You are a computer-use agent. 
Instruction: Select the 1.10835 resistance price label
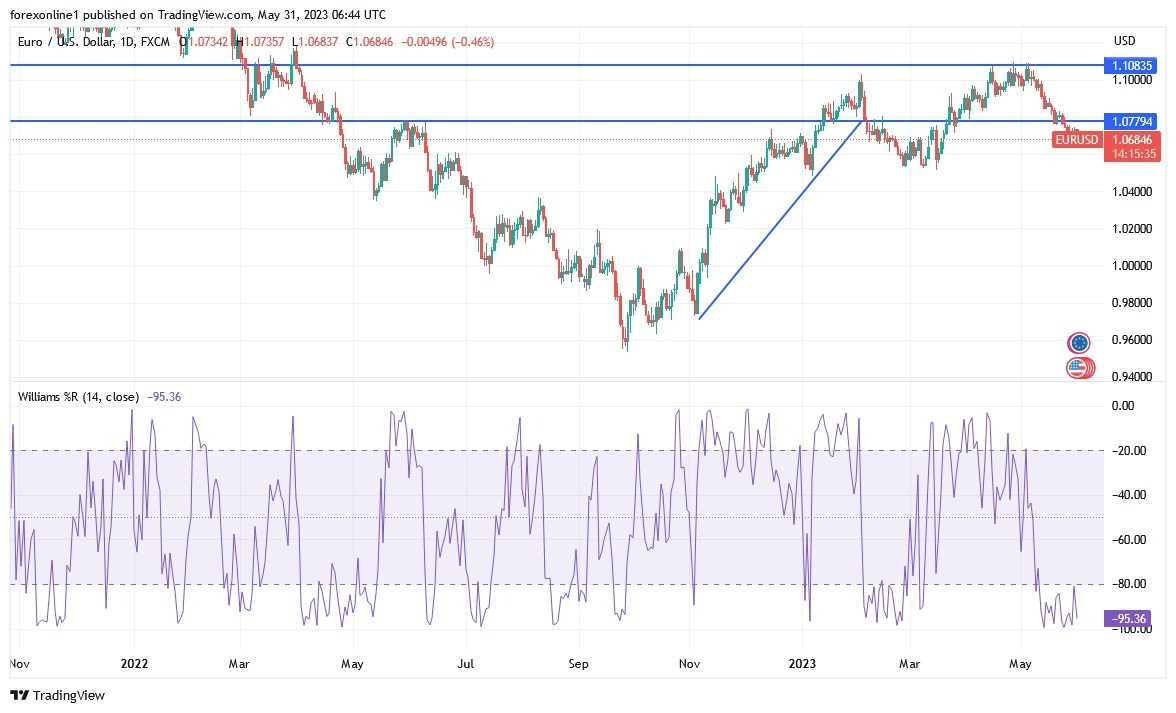[x=1131, y=65]
